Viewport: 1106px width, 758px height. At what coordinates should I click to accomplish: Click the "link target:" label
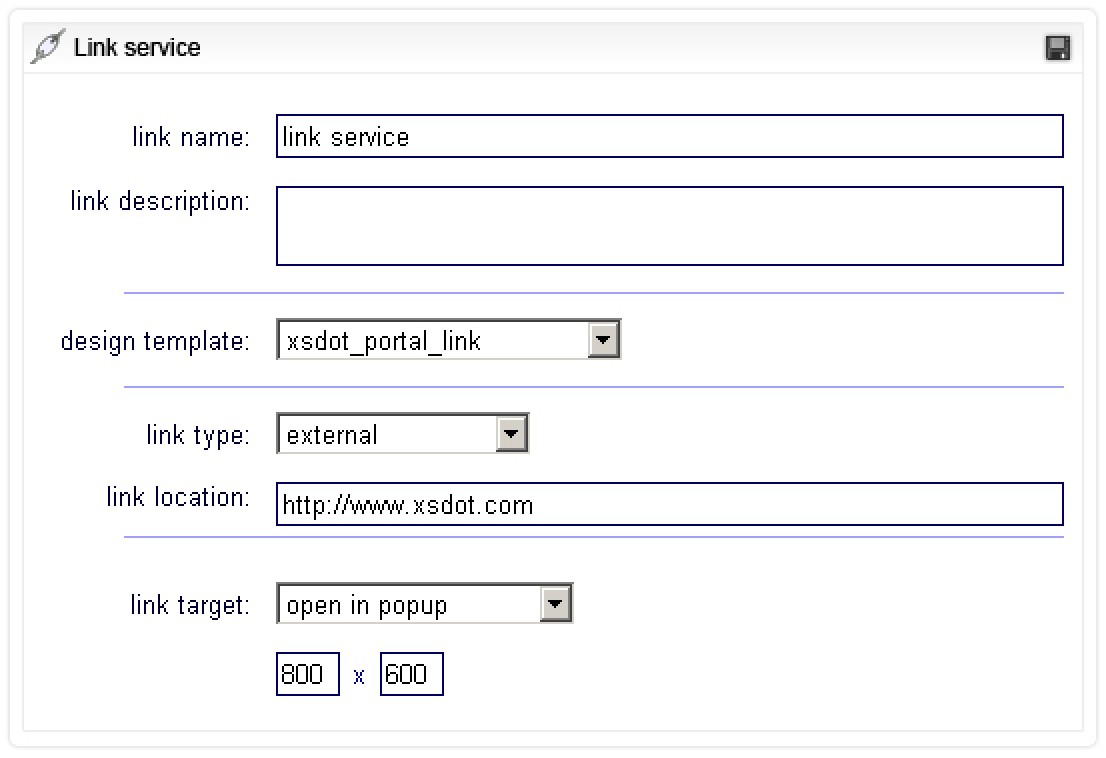point(190,605)
